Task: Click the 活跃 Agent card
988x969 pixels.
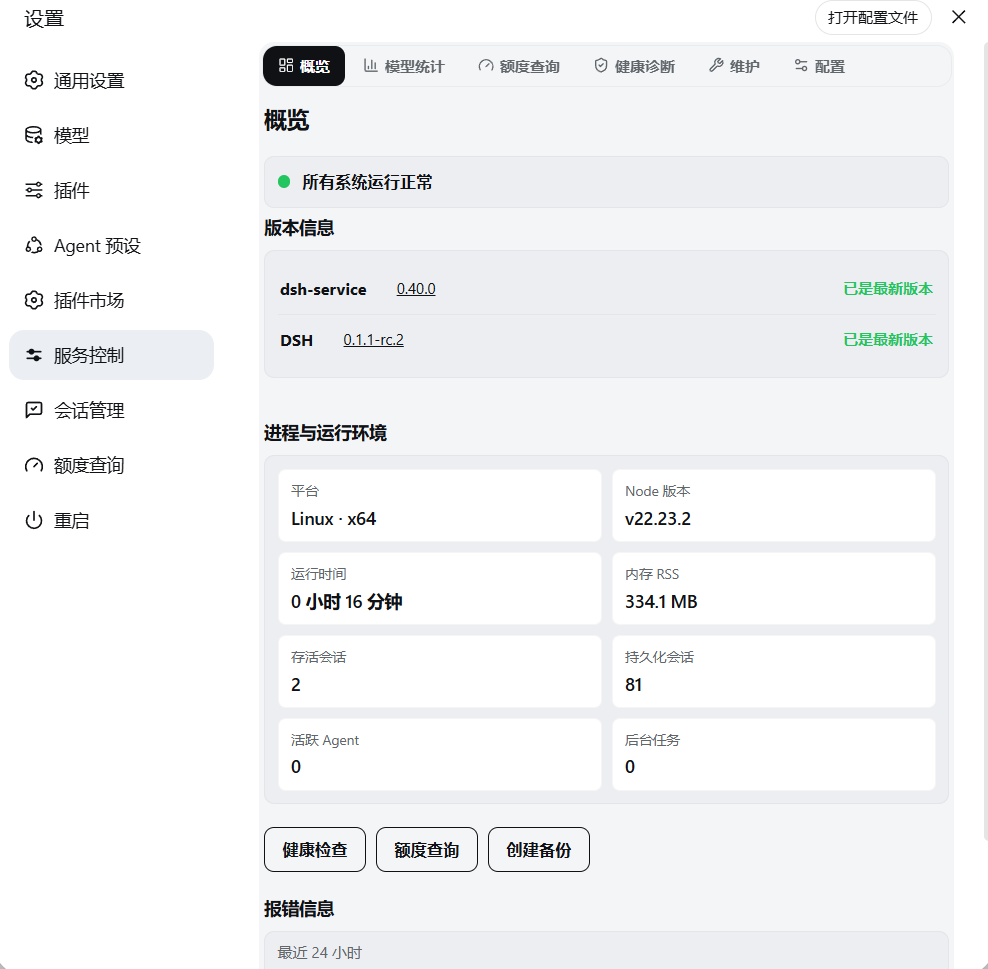Action: pyautogui.click(x=440, y=754)
